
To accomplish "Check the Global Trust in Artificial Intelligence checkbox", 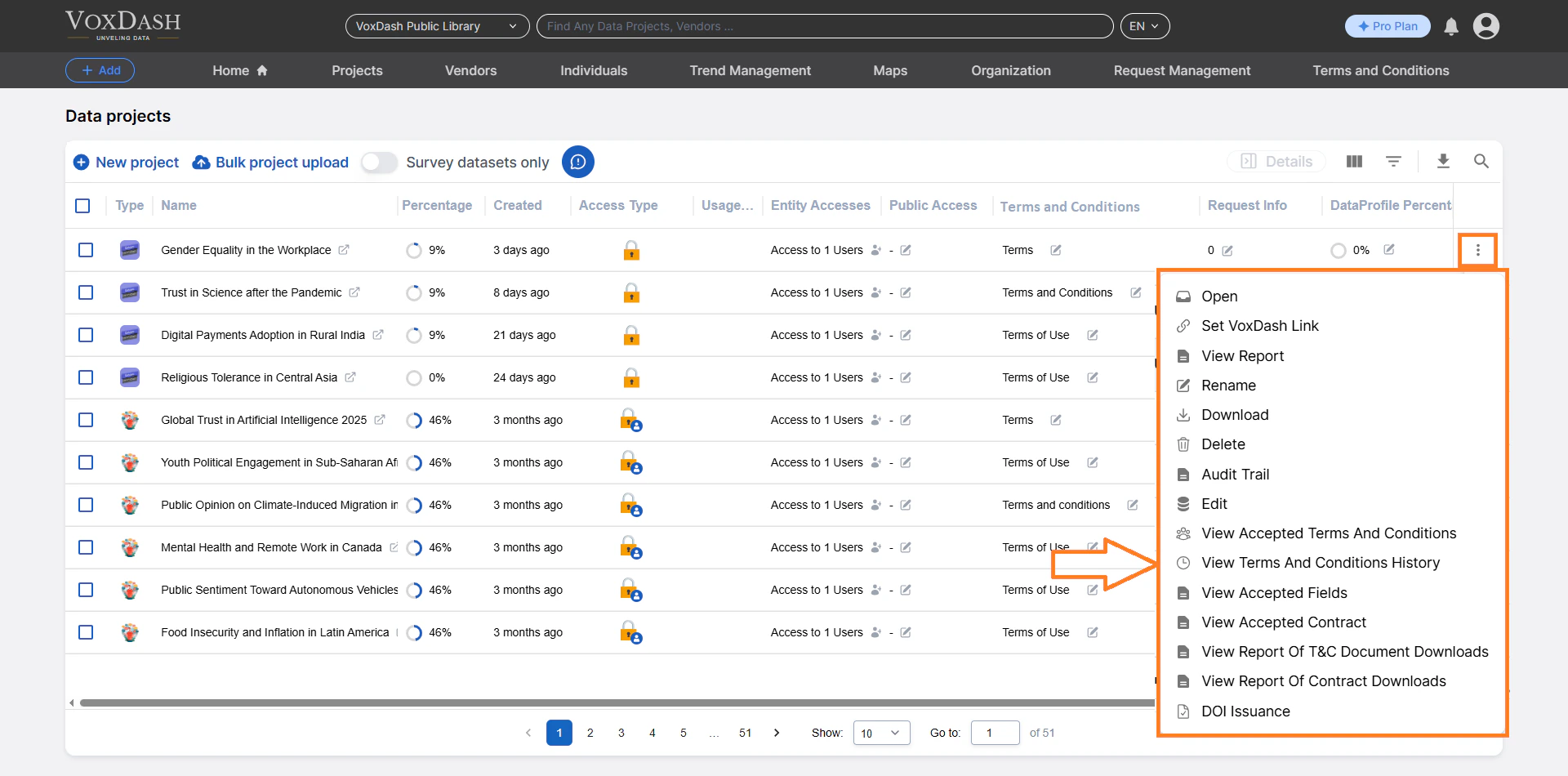I will click(86, 420).
